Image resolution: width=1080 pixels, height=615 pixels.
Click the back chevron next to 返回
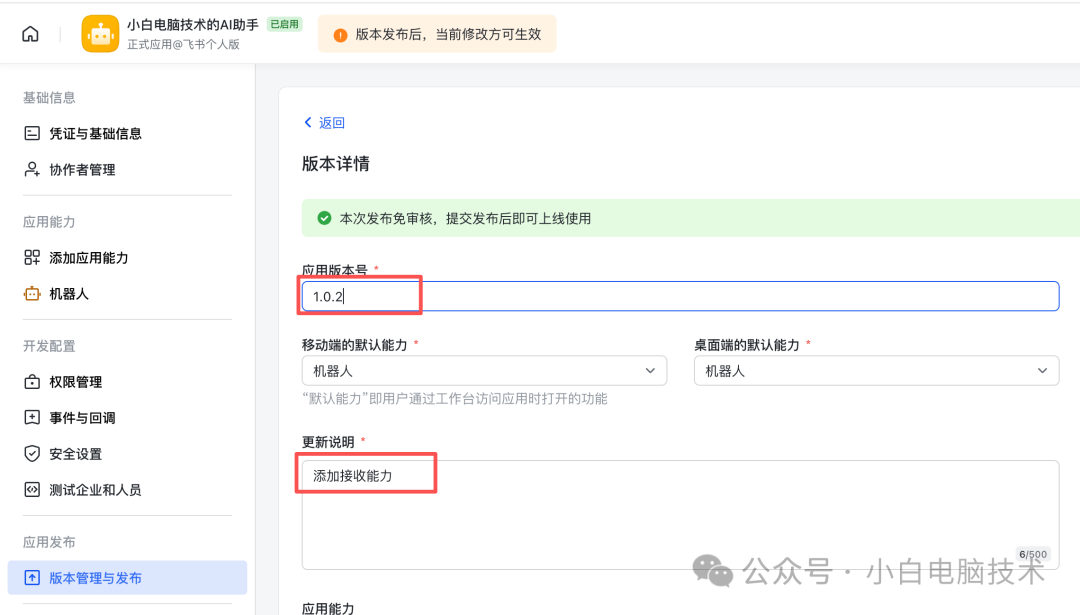pos(308,122)
